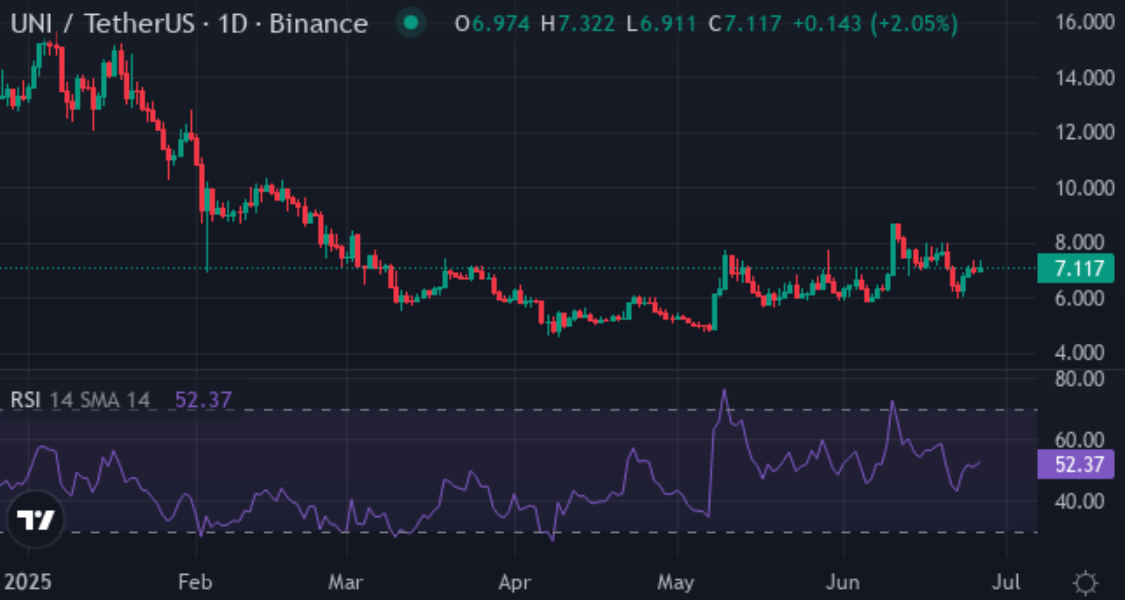This screenshot has height=600, width=1125.
Task: Select the RSI 14 SMA 14 legend label
Action: tap(80, 400)
